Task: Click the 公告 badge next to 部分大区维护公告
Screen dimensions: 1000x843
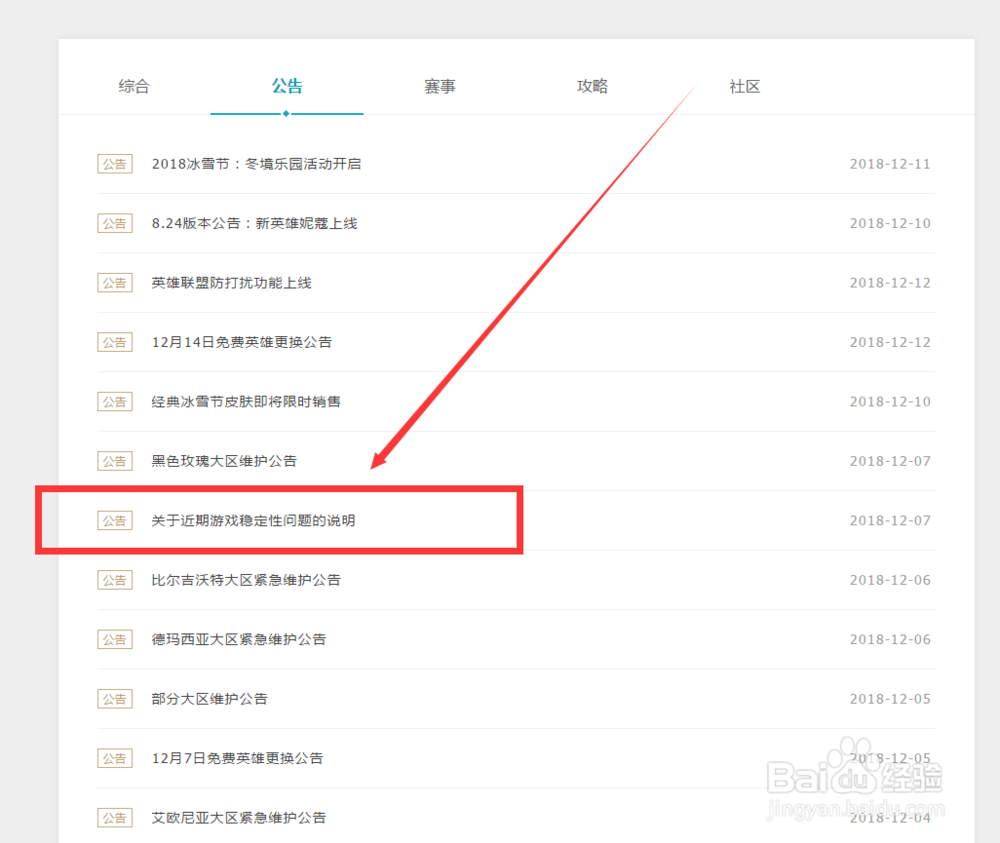Action: pos(114,698)
